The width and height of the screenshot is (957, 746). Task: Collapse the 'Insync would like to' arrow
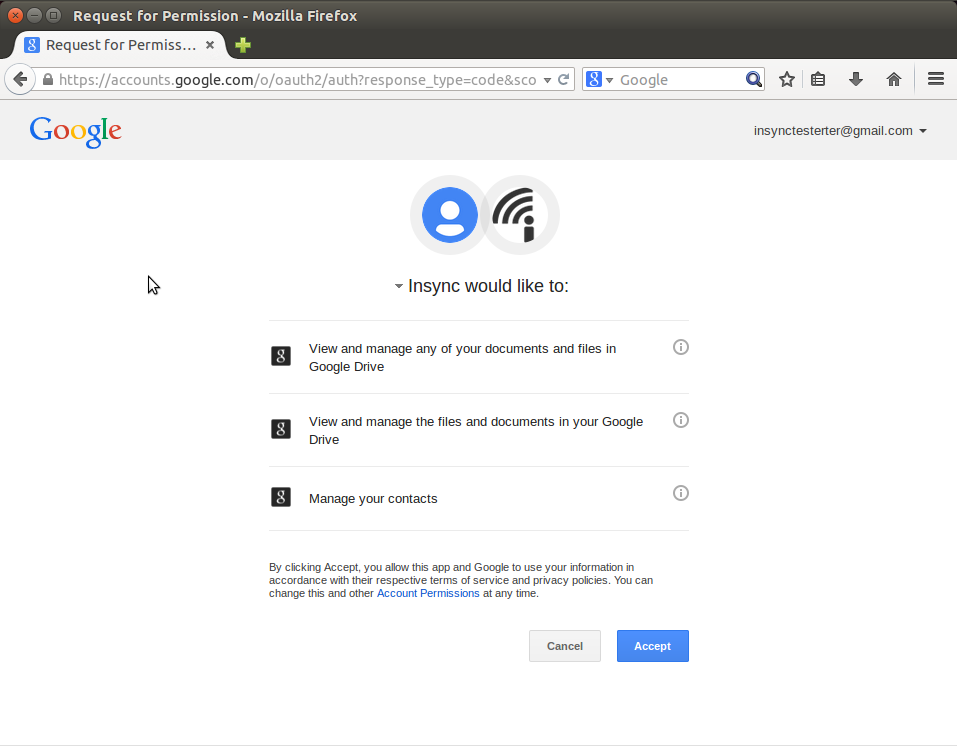pos(398,286)
